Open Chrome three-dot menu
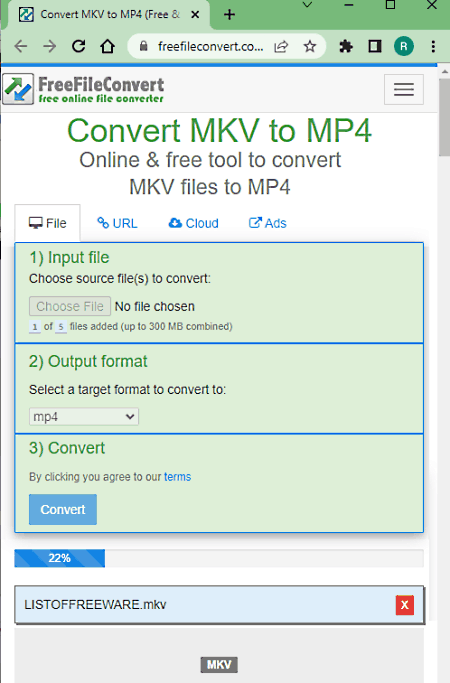 coord(433,46)
